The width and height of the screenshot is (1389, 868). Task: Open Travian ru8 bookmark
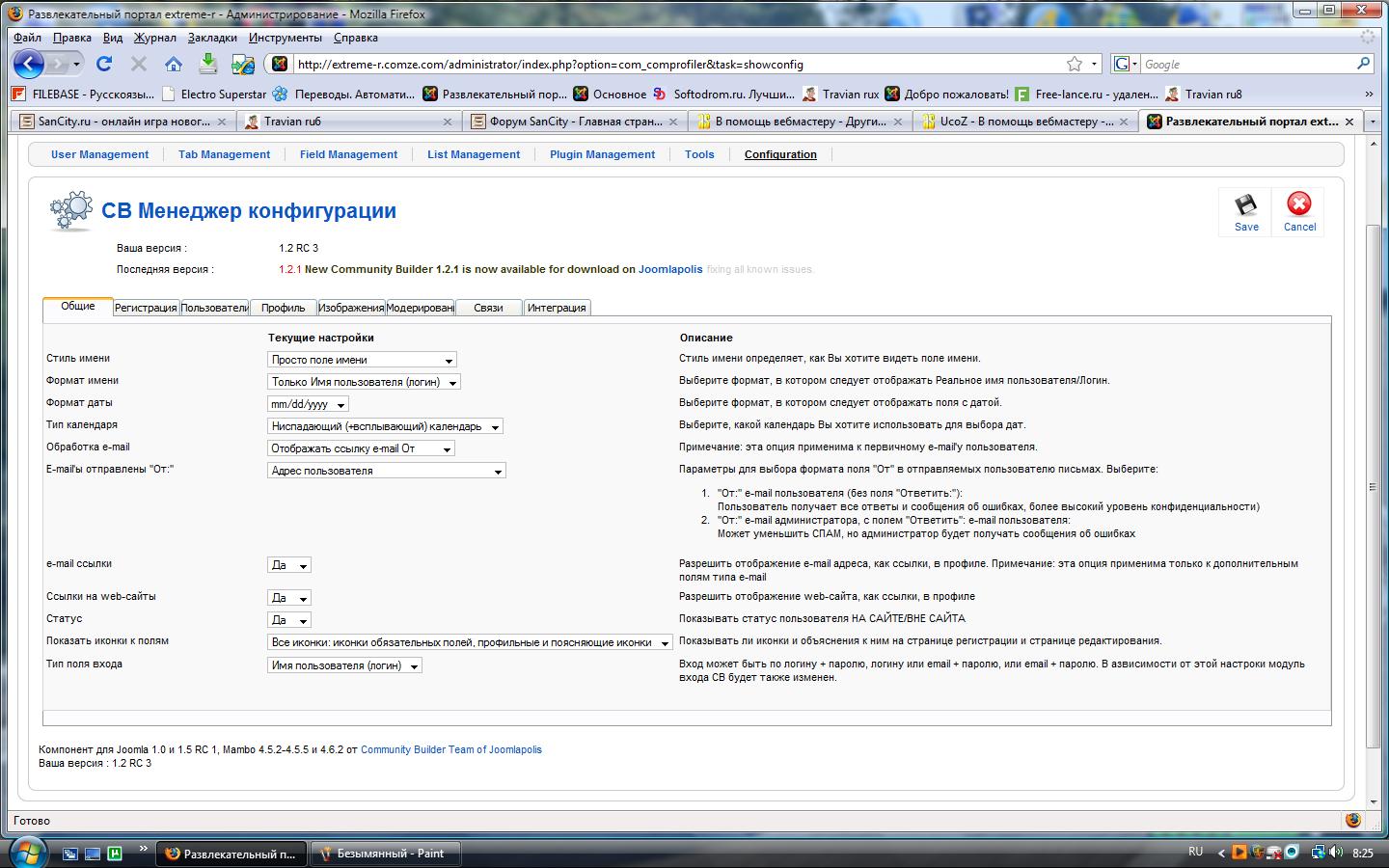tap(1203, 94)
